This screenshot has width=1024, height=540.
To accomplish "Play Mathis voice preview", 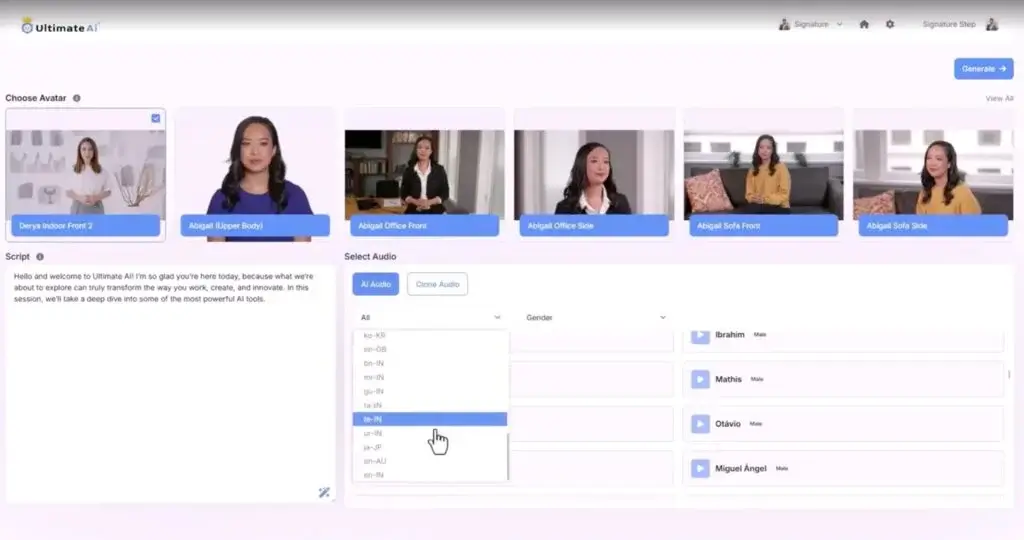I will click(x=701, y=379).
